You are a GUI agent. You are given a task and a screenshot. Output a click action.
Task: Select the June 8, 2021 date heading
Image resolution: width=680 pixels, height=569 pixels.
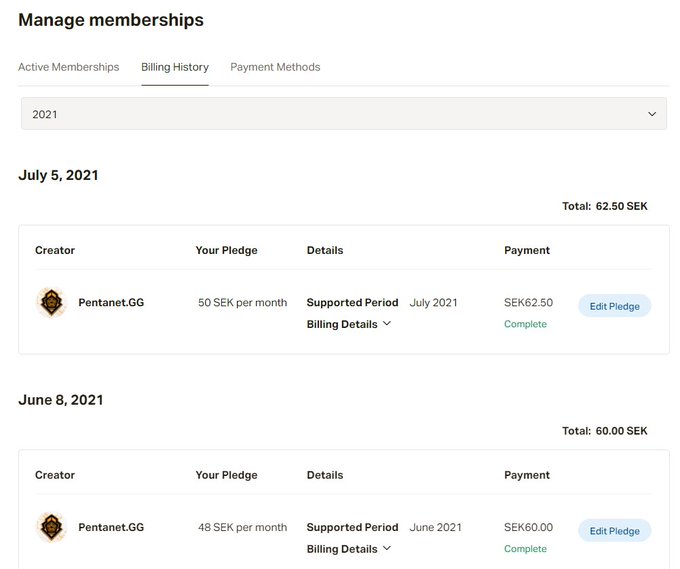pos(60,400)
